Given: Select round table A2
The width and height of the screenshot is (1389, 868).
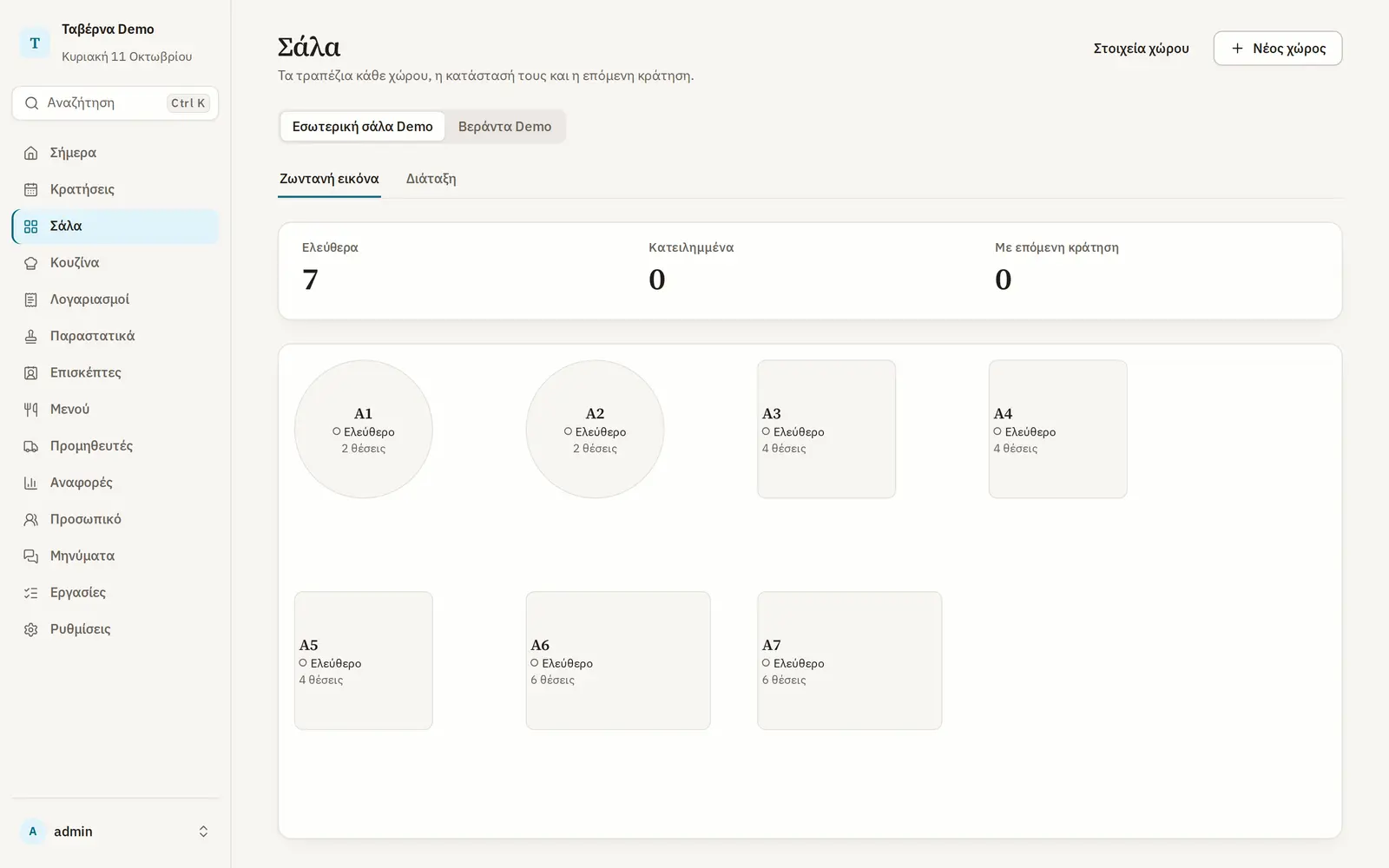Looking at the screenshot, I should click(x=595, y=430).
